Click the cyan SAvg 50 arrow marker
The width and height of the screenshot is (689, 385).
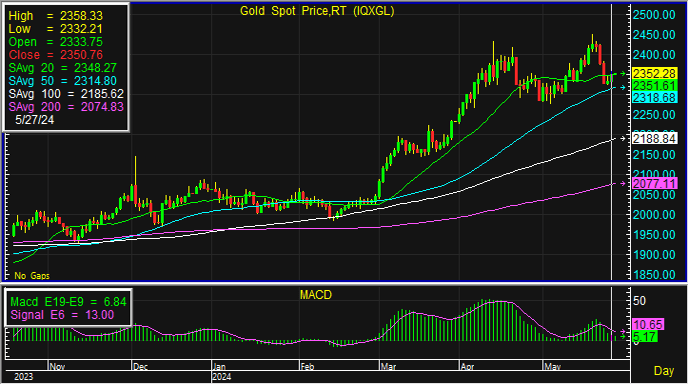pyautogui.click(x=623, y=88)
